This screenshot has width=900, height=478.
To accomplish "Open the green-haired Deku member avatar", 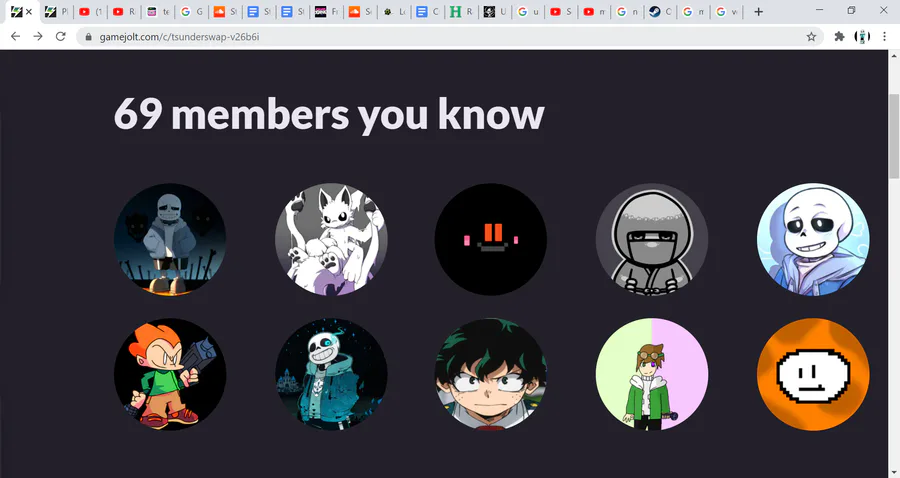I will click(491, 374).
